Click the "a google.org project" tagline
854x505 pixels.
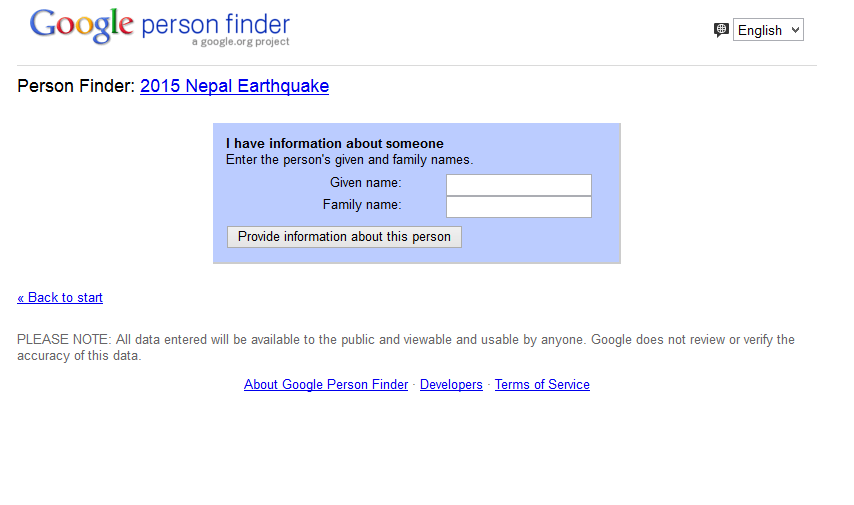[x=241, y=42]
